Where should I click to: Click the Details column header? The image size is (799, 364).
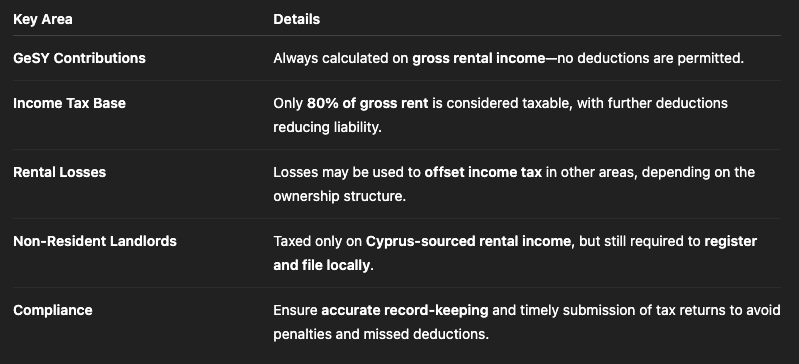click(297, 19)
